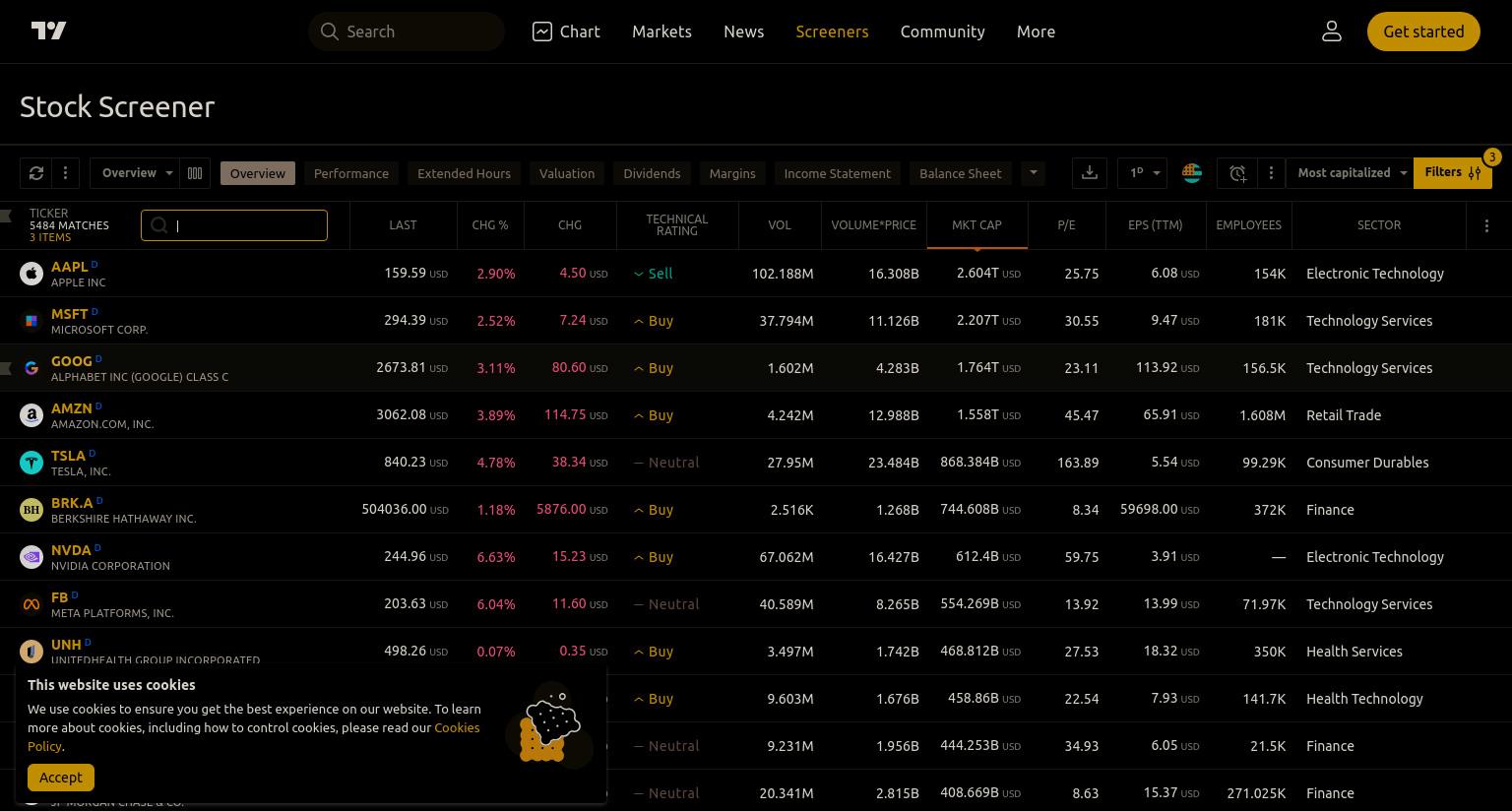This screenshot has height=811, width=1512.
Task: Switch to the Income Statement tab
Action: pos(838,173)
